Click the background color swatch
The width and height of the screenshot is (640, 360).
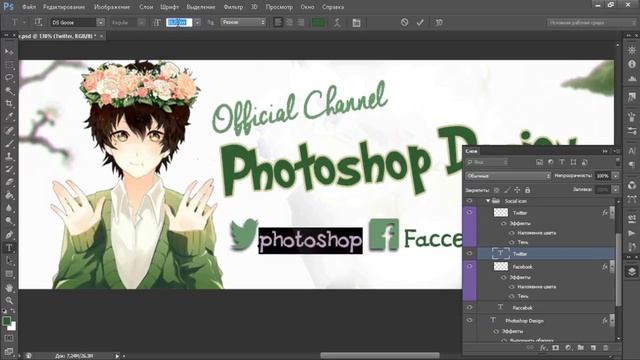click(x=13, y=327)
